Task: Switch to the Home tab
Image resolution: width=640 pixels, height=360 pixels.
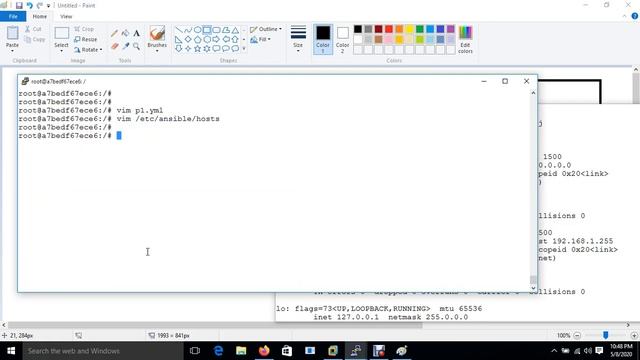Action: point(40,16)
